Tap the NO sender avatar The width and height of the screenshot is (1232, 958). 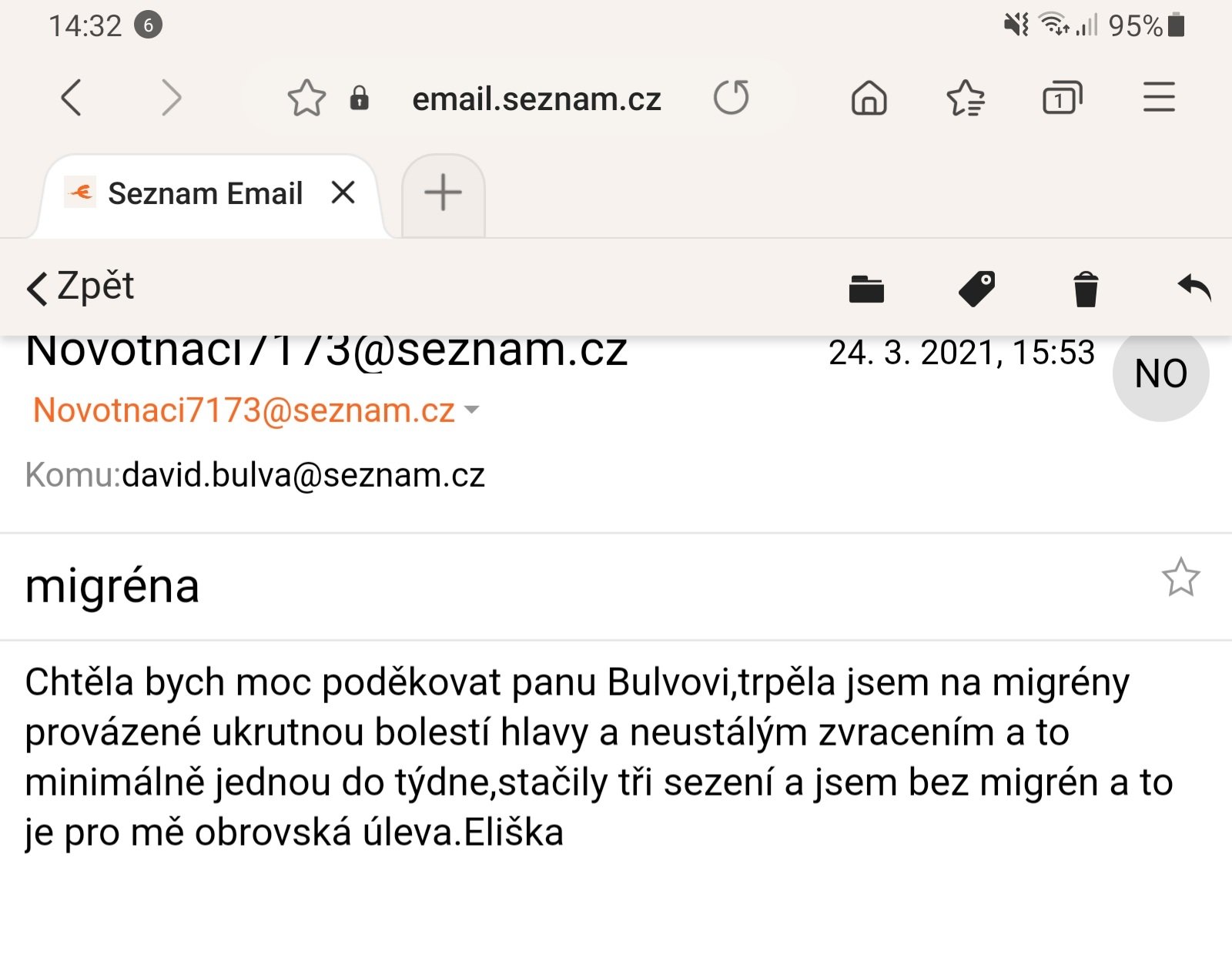1161,373
